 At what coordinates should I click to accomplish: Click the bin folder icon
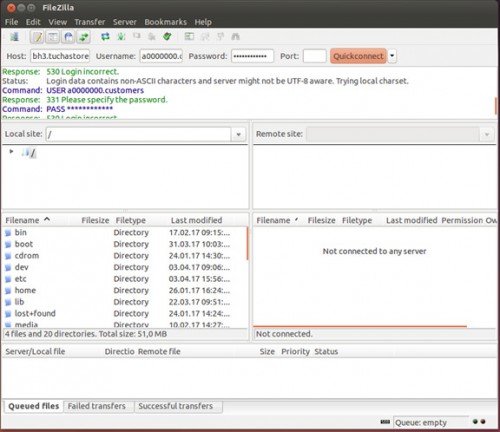tap(8, 233)
